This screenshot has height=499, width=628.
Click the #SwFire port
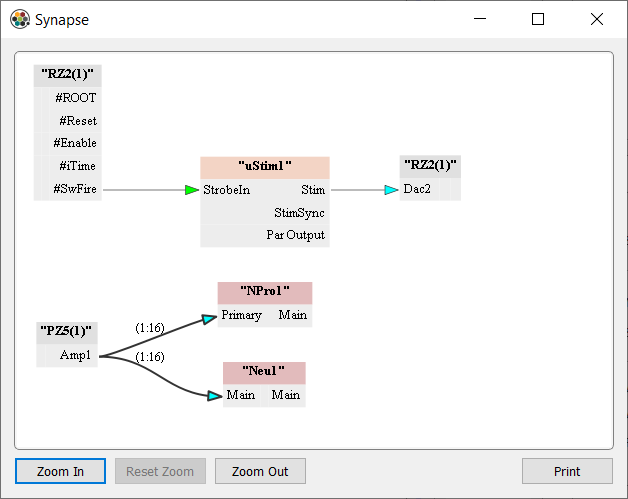[x=75, y=189]
